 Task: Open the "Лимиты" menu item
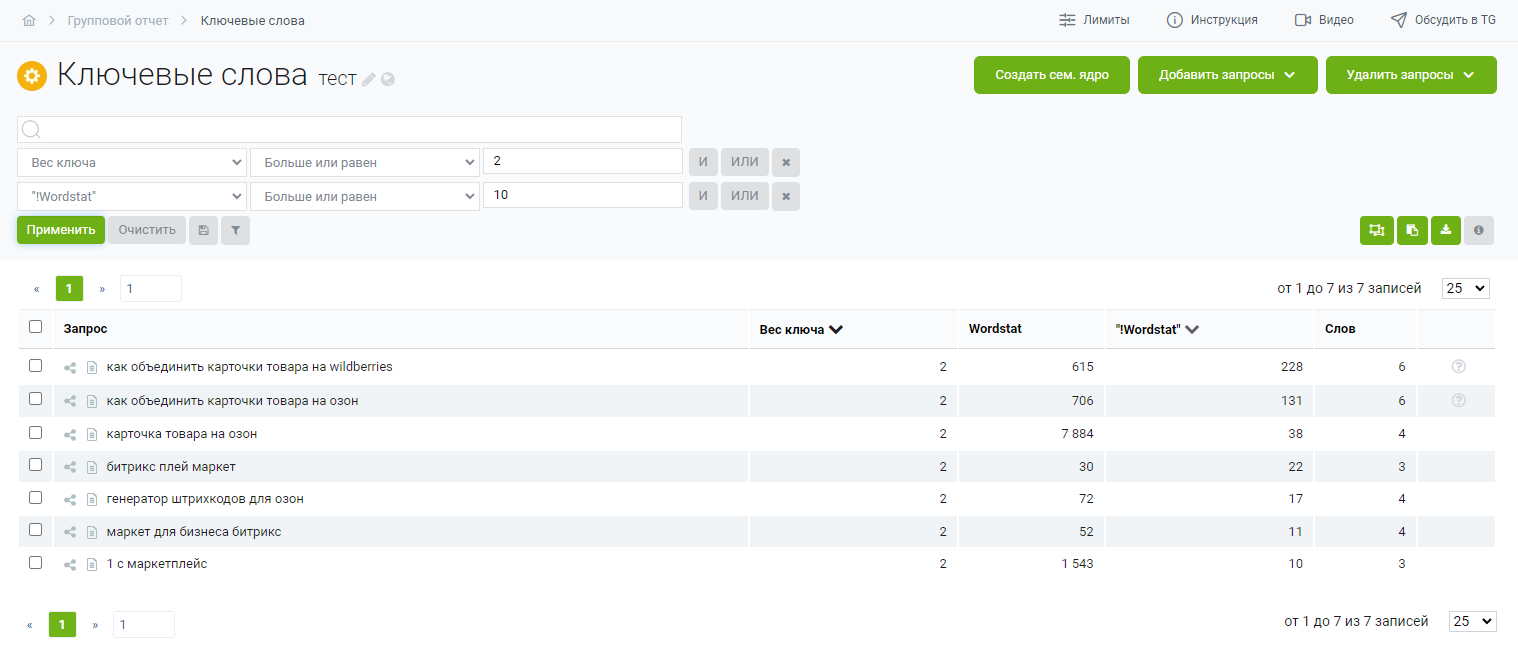tap(1094, 20)
